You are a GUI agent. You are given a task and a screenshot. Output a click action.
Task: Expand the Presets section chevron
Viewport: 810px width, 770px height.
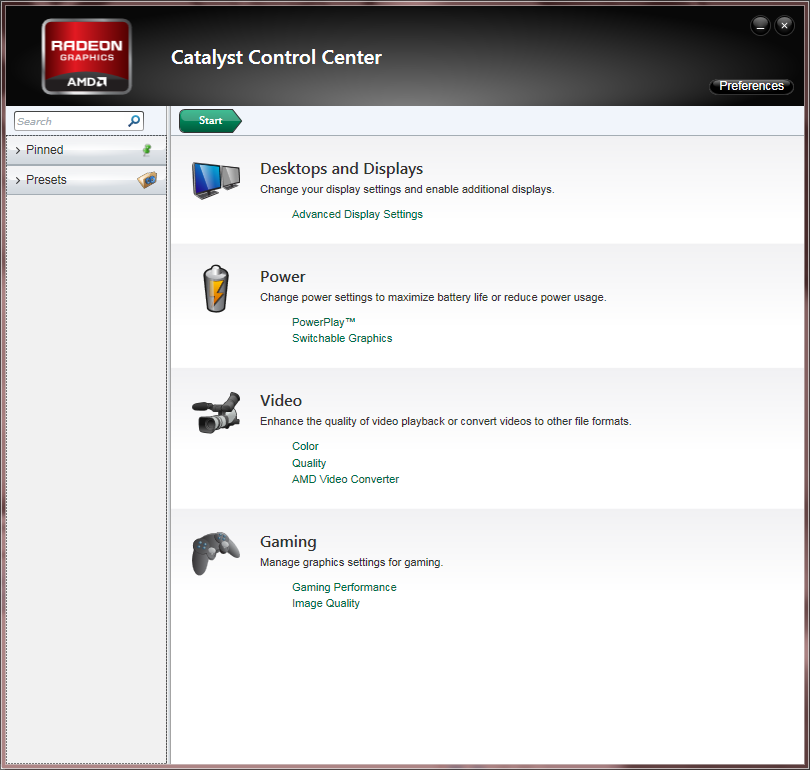(x=18, y=180)
